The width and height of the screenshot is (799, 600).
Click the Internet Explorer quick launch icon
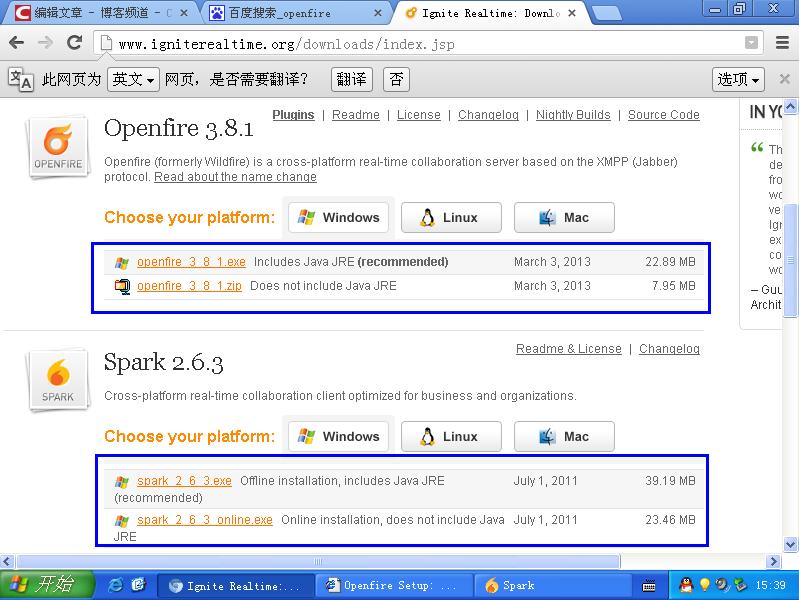116,585
